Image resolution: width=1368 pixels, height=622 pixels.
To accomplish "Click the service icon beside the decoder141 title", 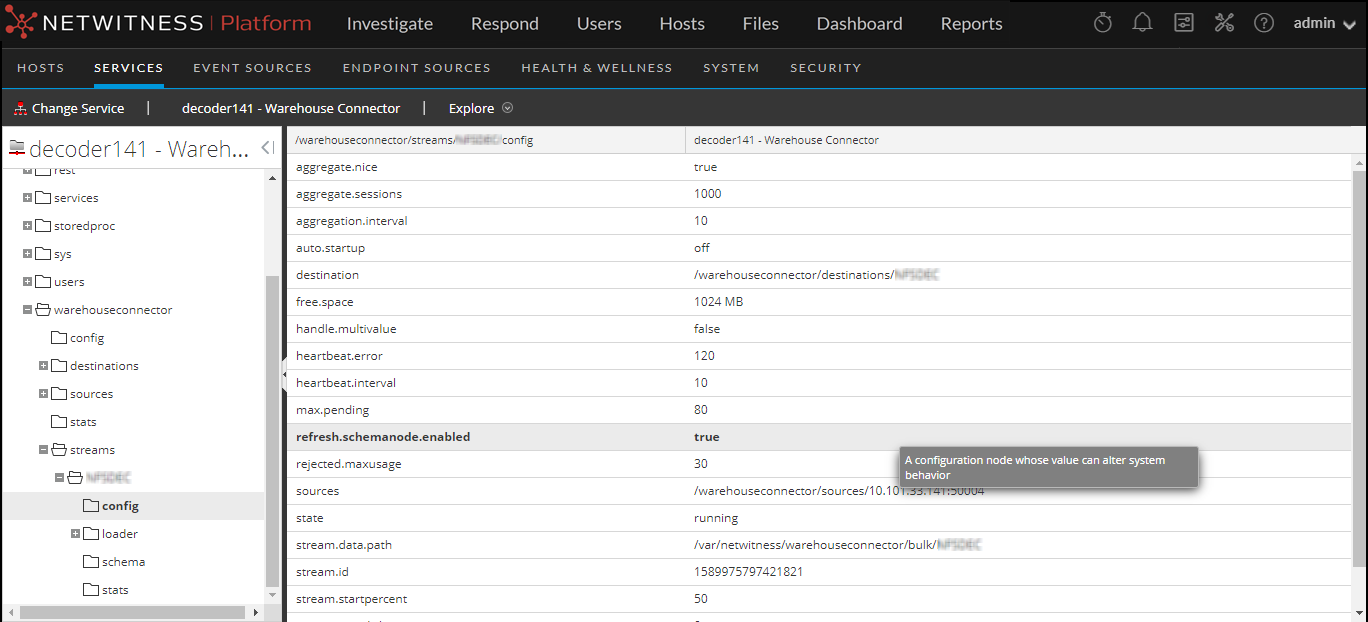I will click(x=16, y=149).
